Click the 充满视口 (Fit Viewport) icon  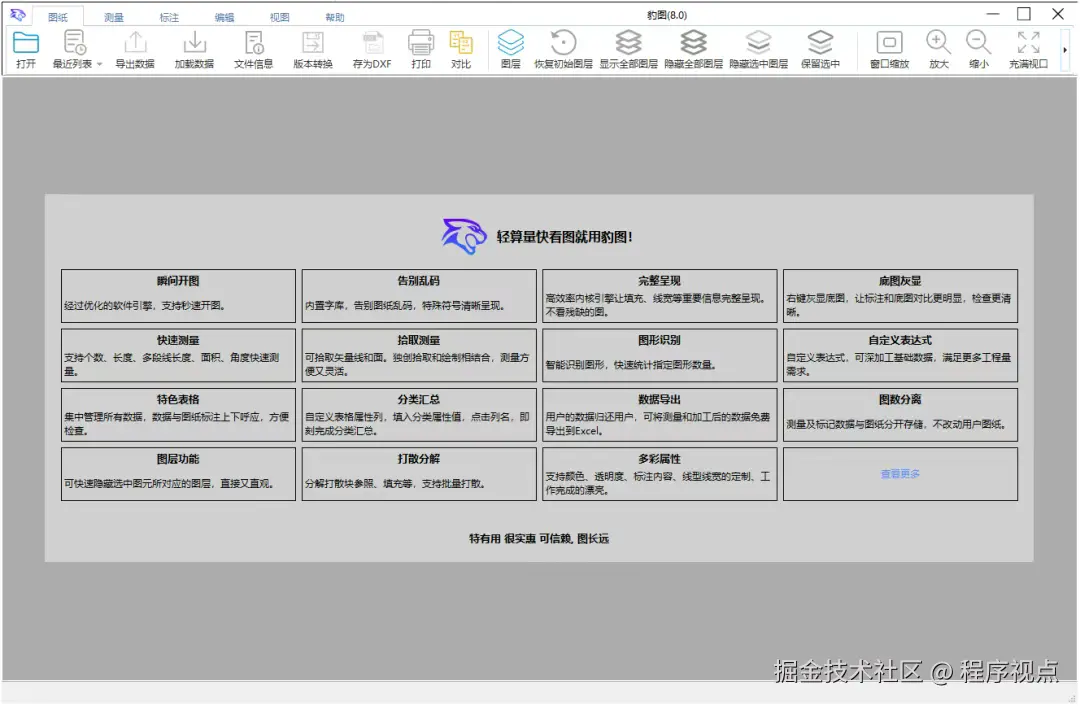(x=1028, y=47)
